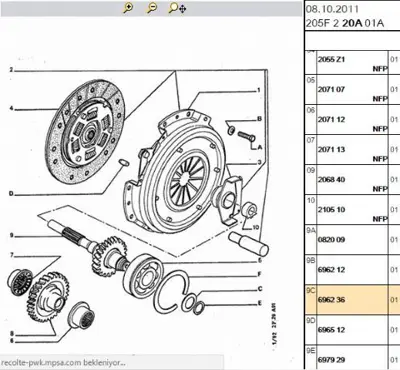
Task: Click the 2055 Z1 part entry
Action: 331,59
